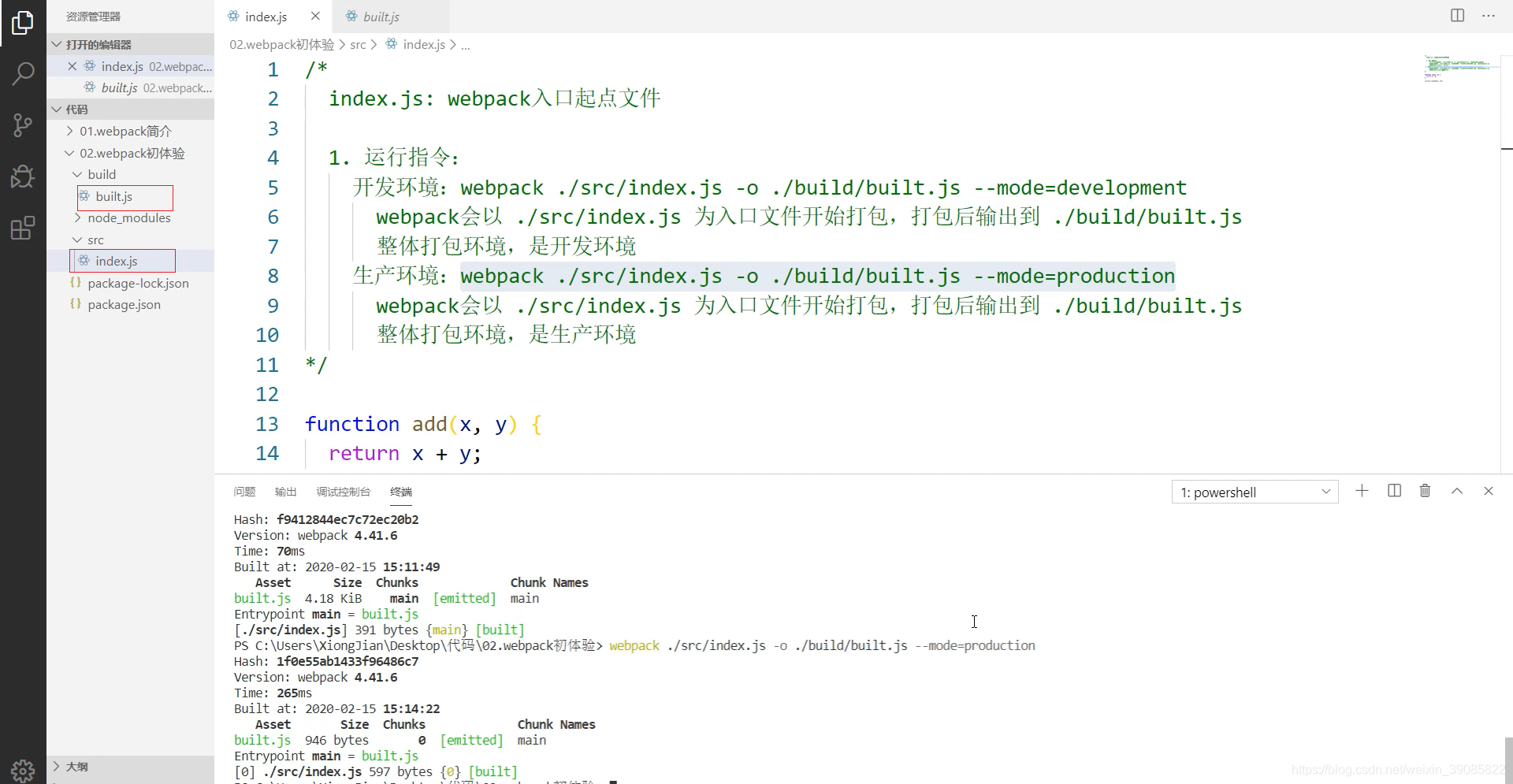This screenshot has height=784, width=1513.
Task: Click the terminal vertical scrollbar thumb
Action: (x=1508, y=760)
